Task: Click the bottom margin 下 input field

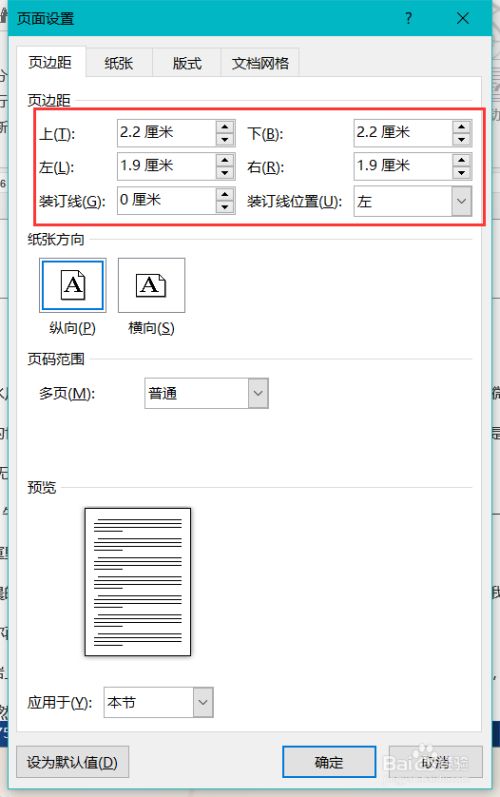Action: (403, 133)
